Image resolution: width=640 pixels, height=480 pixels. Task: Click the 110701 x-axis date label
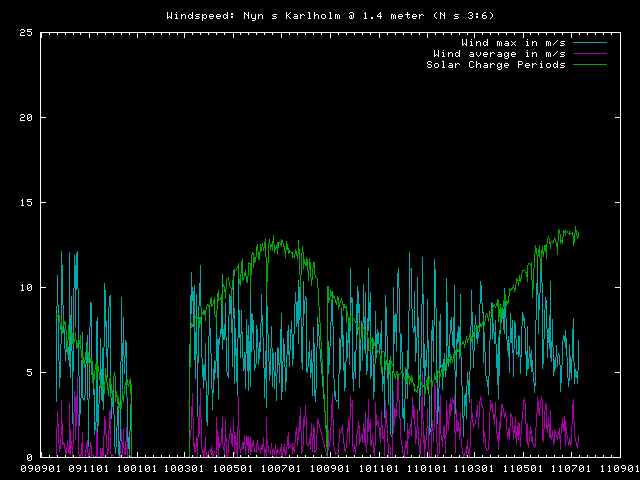(571, 468)
